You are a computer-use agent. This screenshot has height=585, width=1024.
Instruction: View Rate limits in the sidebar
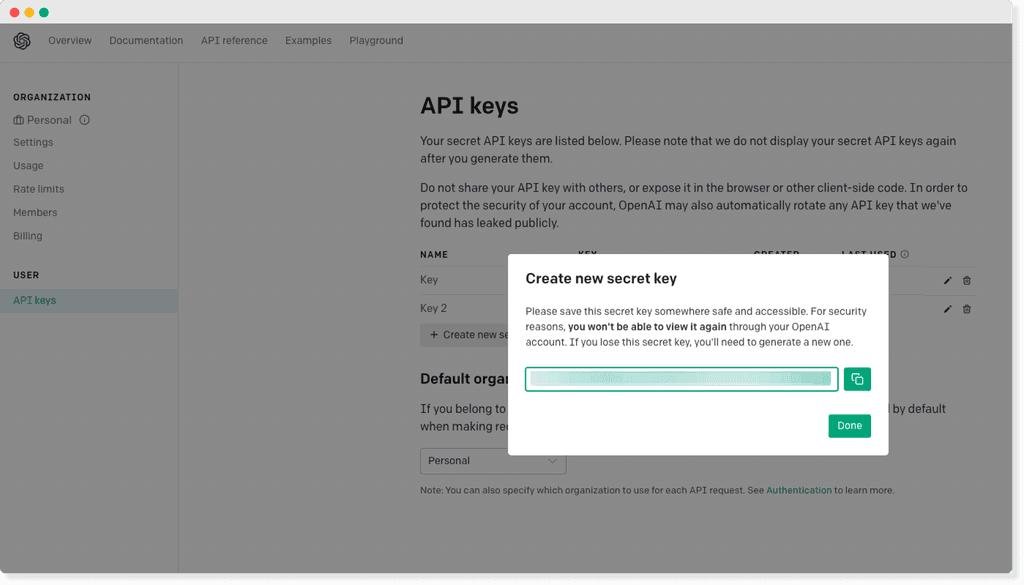38,188
